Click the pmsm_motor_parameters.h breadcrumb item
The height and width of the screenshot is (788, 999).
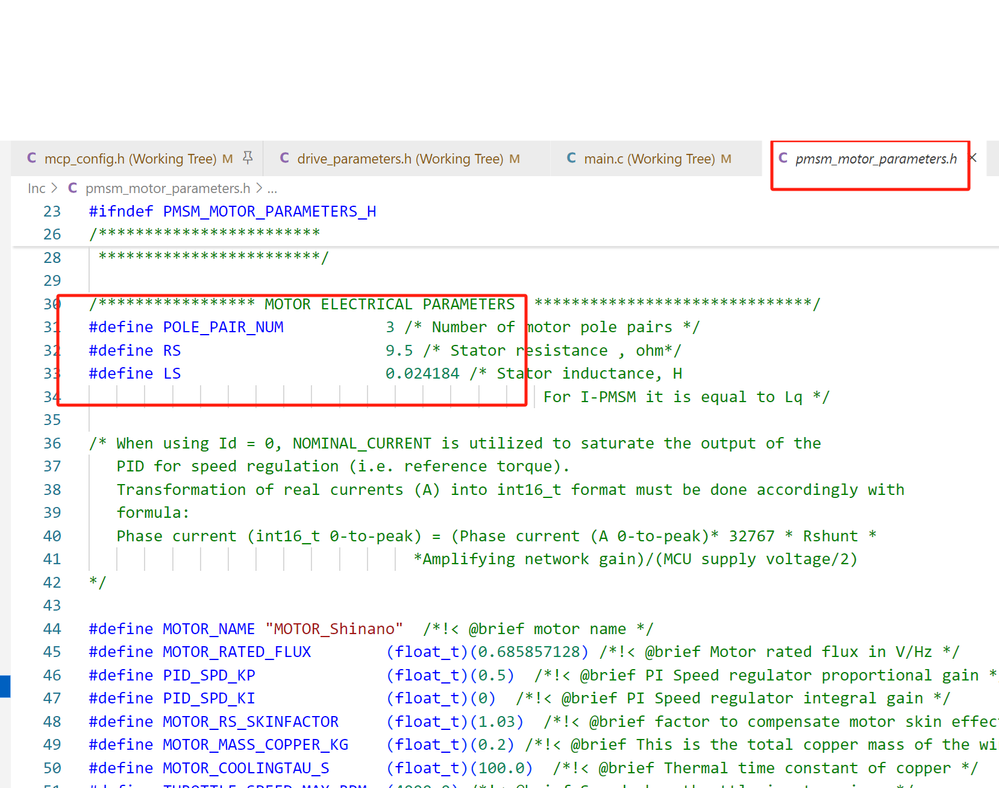168,188
